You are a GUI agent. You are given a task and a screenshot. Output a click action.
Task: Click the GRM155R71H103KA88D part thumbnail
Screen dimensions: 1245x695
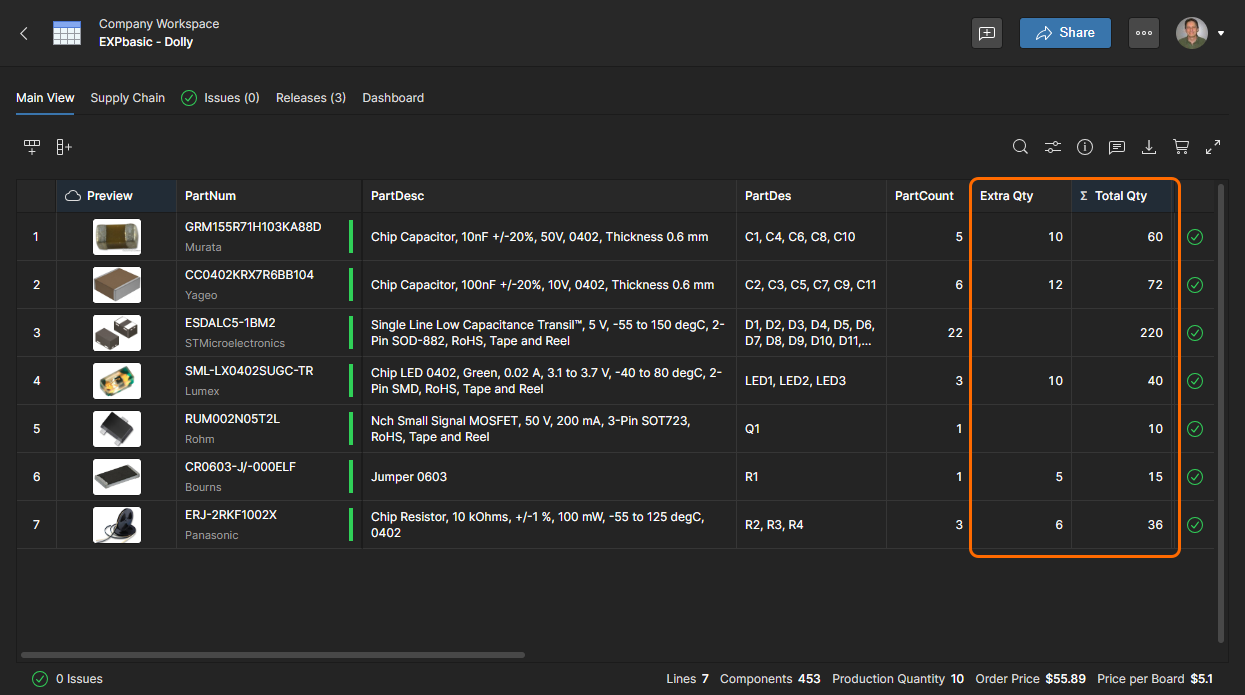117,237
